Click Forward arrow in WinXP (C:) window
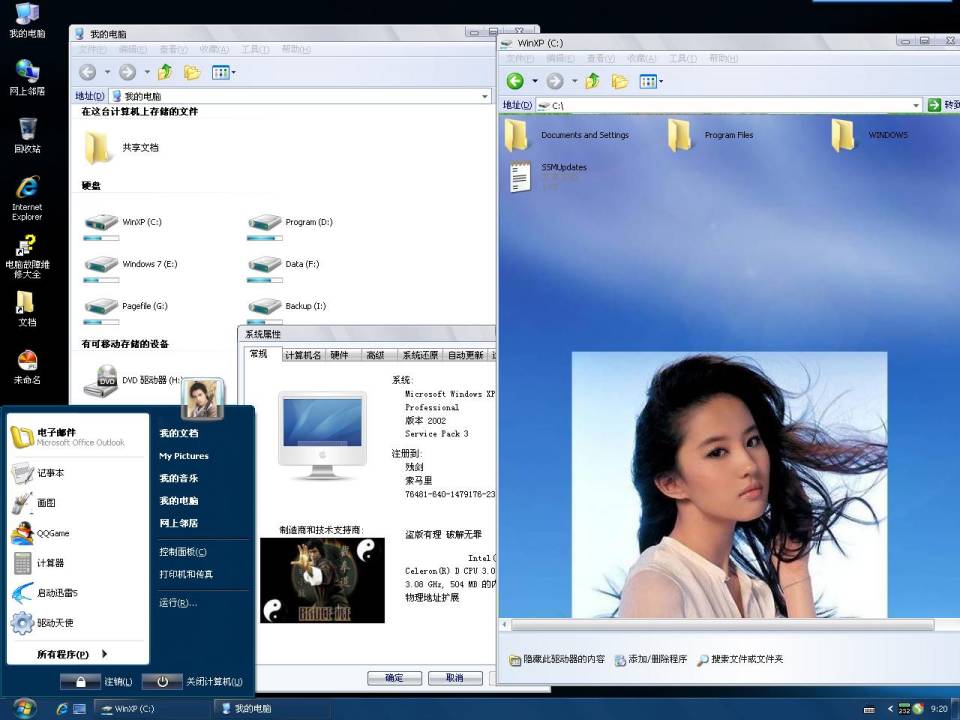 point(555,81)
